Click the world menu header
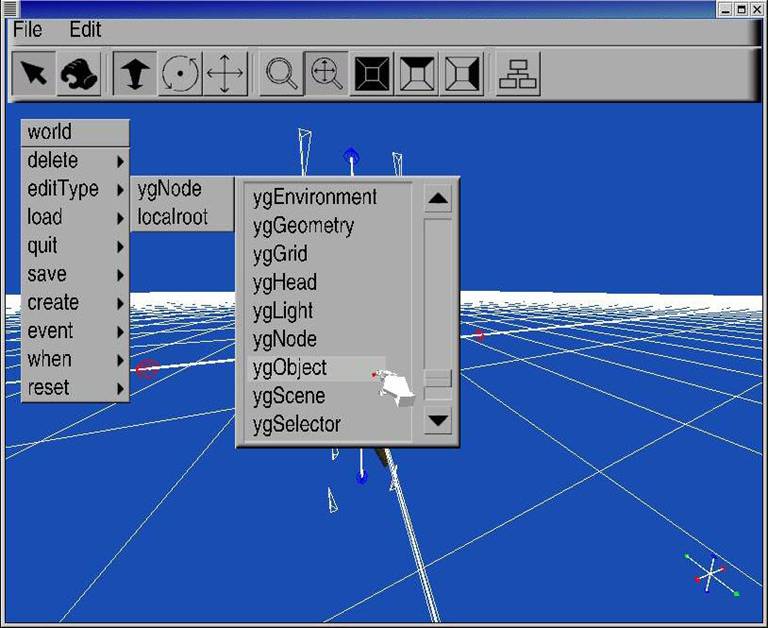The height and width of the screenshot is (628, 768). (75, 132)
